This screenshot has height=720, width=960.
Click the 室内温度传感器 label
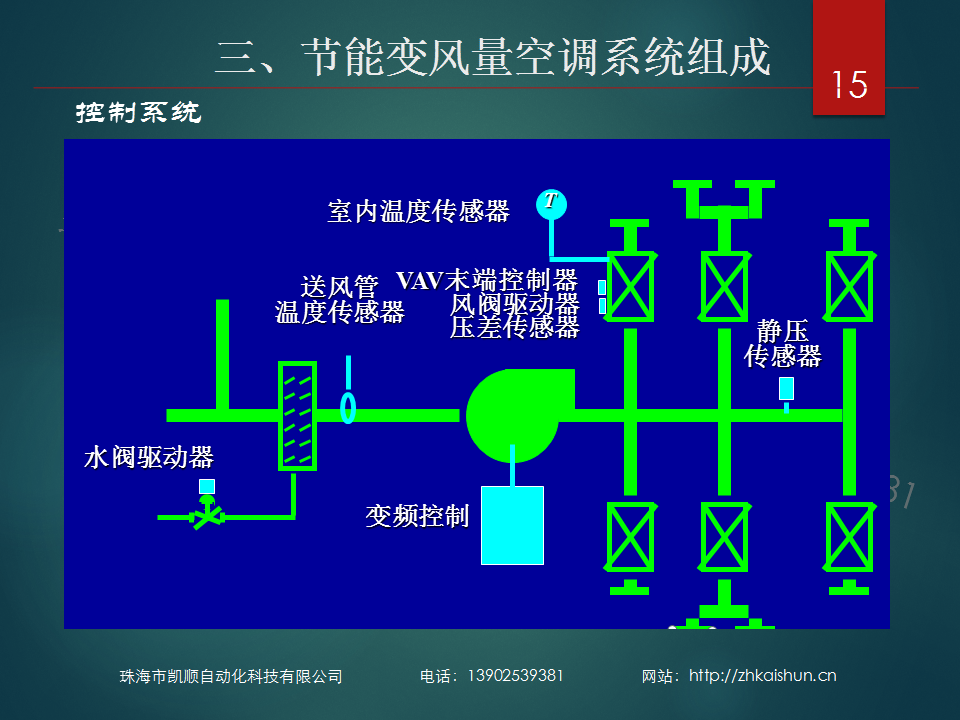[x=418, y=212]
